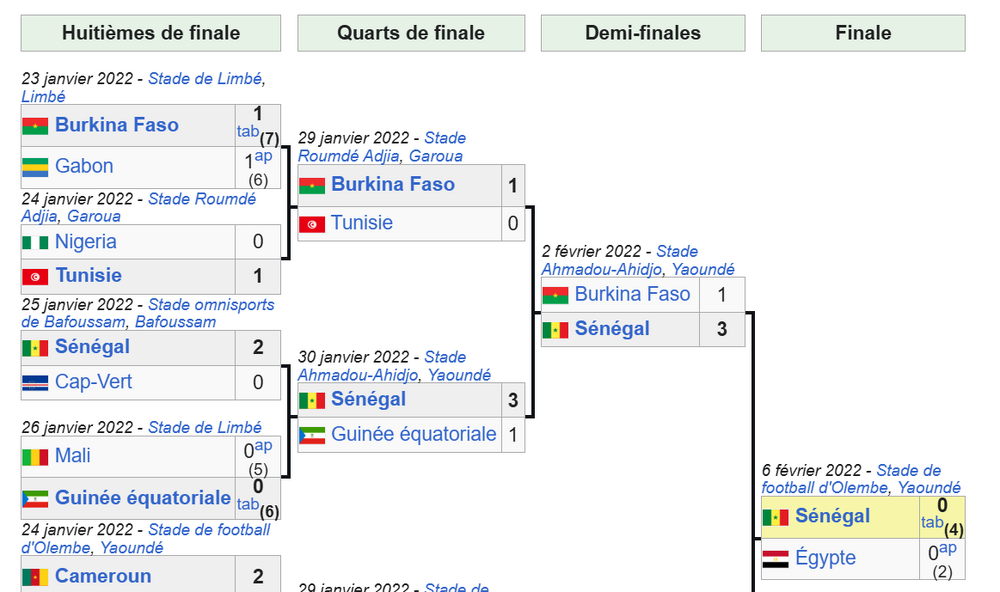Click the 'tab' link beside Burkina Faso score
The image size is (1000, 592).
(x=247, y=131)
